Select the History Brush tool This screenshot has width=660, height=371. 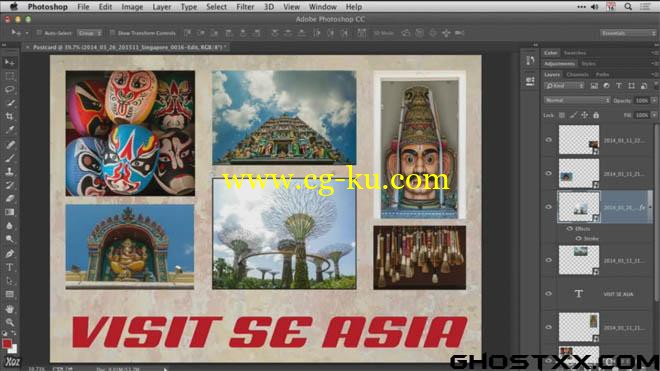point(9,185)
